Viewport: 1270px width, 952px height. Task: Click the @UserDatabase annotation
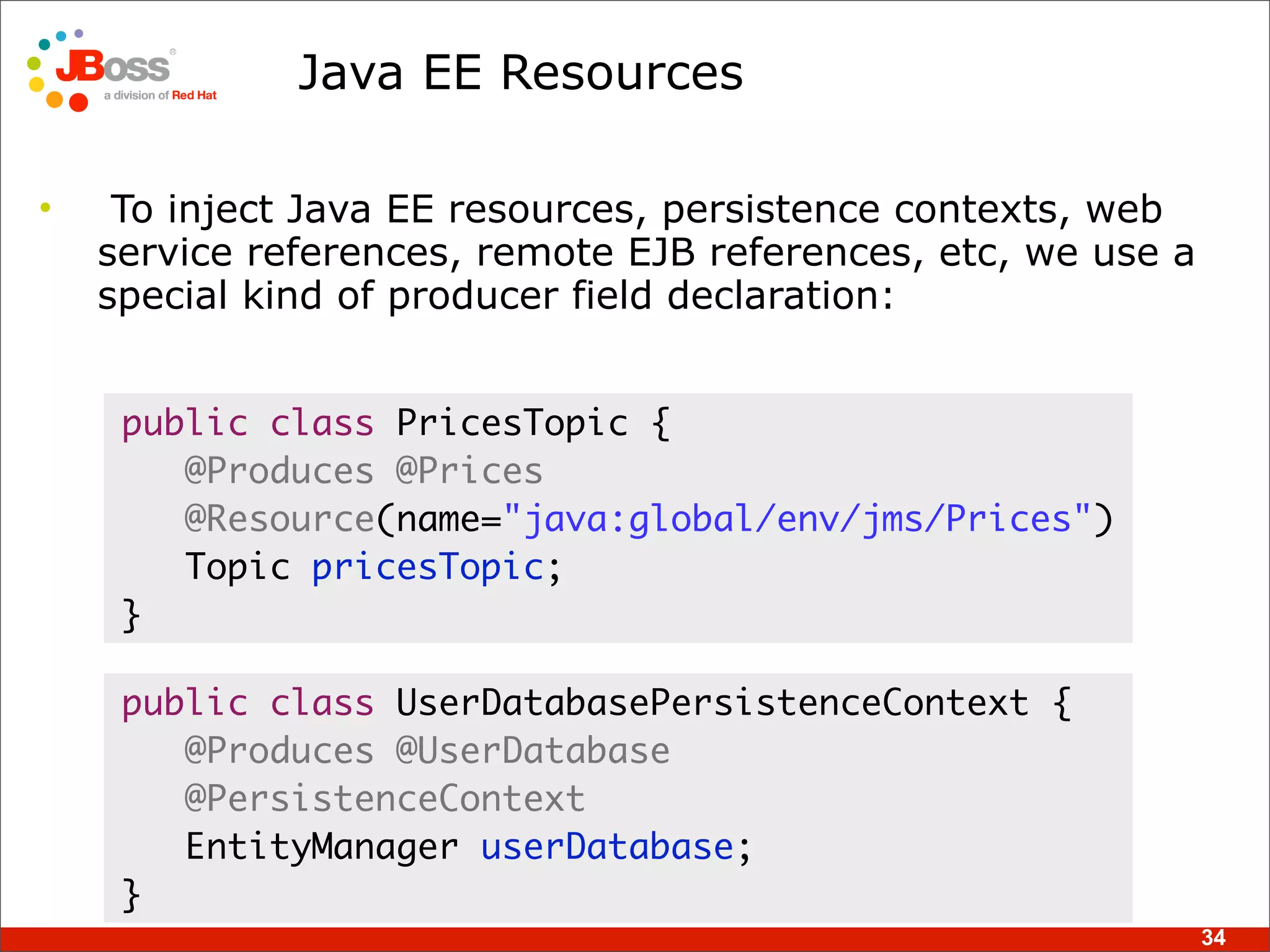click(x=532, y=751)
